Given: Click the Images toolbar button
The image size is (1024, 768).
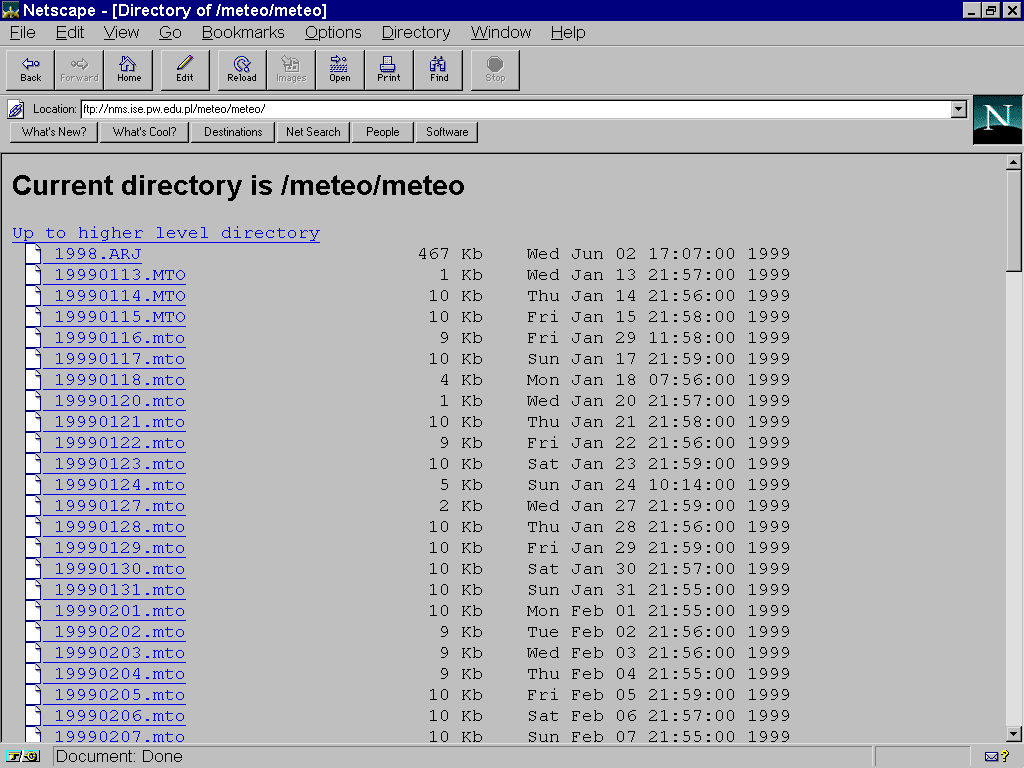Looking at the screenshot, I should coord(291,69).
